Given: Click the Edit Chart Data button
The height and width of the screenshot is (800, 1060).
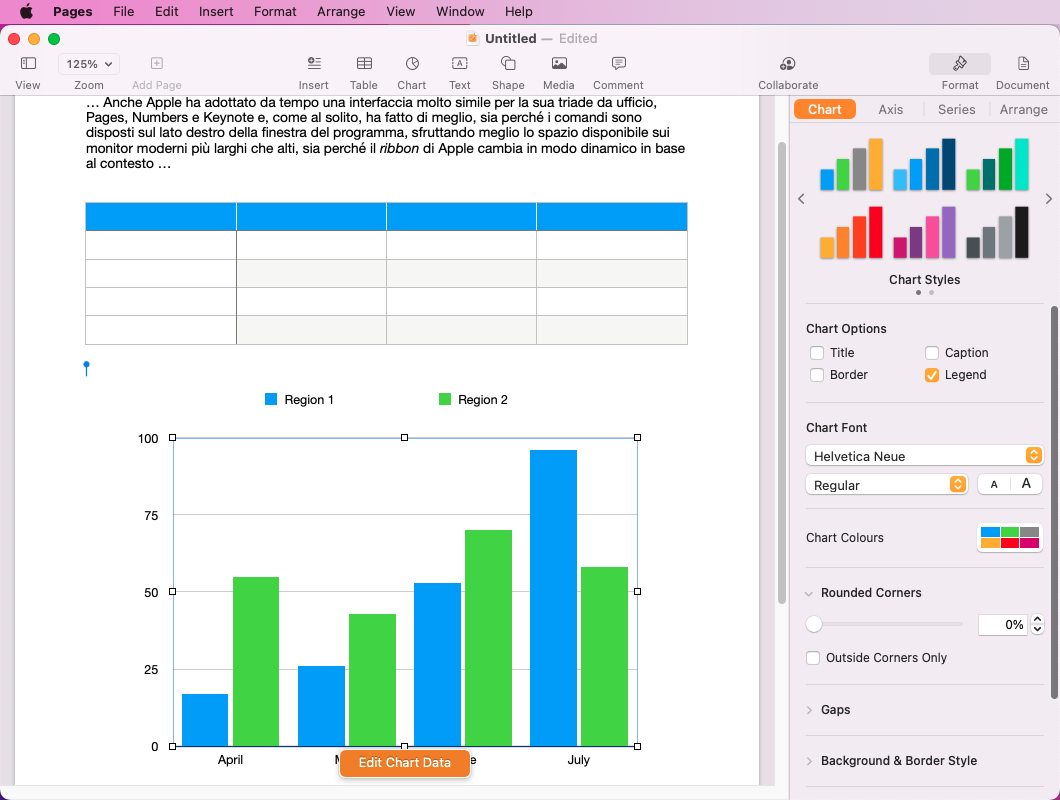Looking at the screenshot, I should (x=404, y=763).
